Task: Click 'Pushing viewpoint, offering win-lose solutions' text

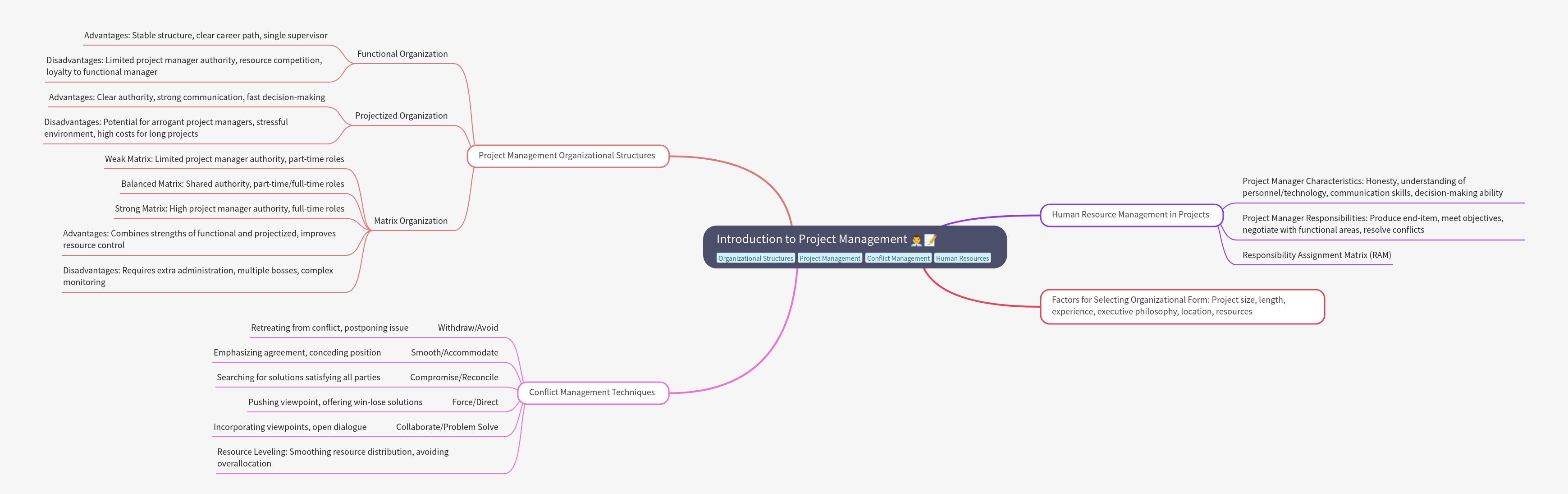Action: (335, 402)
